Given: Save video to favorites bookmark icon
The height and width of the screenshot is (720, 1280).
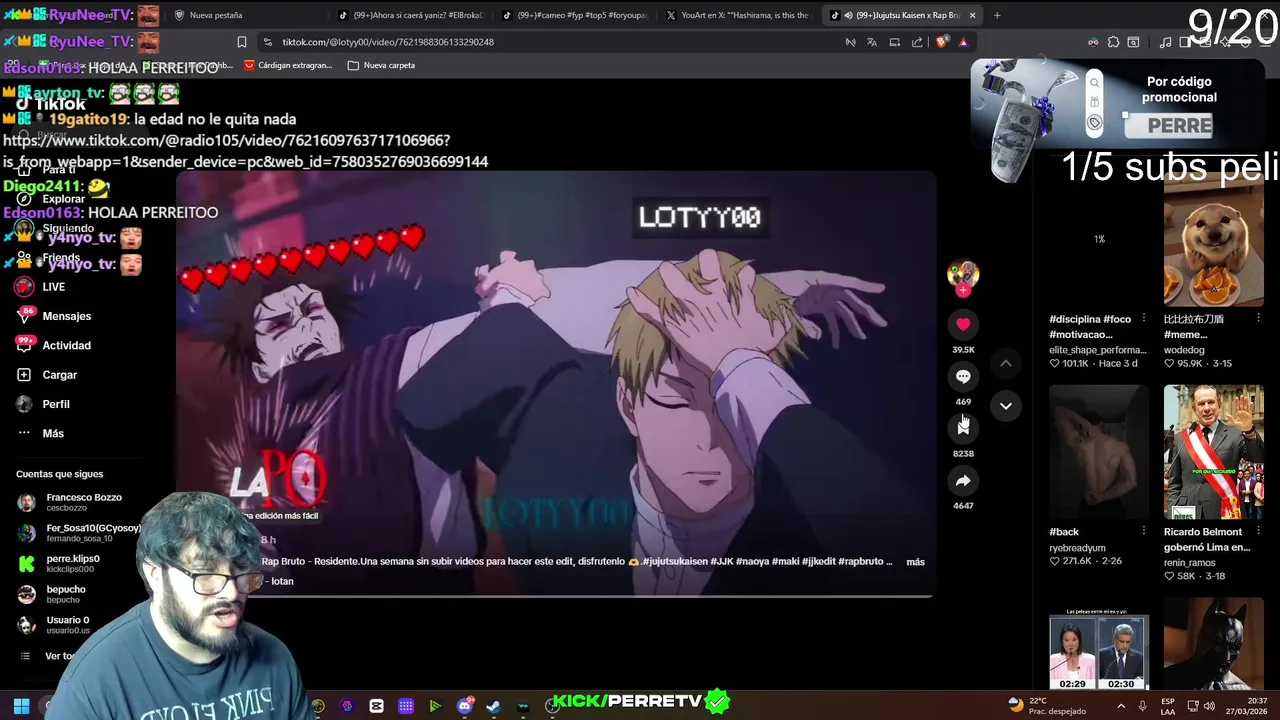Looking at the screenshot, I should pos(963,428).
